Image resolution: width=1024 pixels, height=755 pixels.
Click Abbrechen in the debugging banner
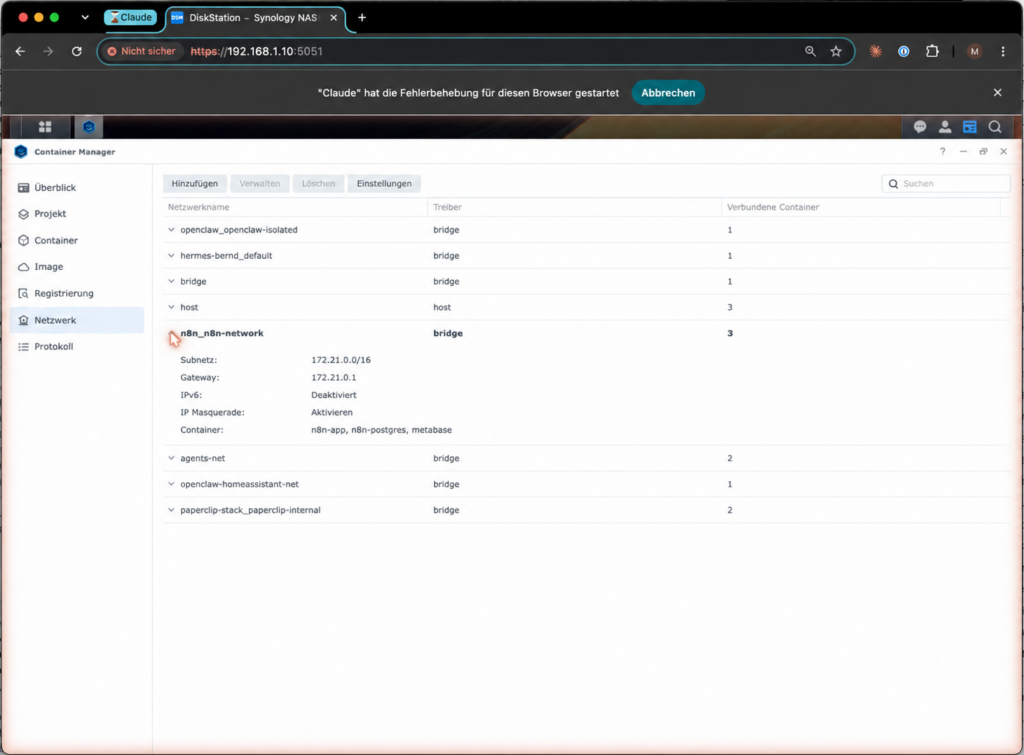tap(668, 93)
